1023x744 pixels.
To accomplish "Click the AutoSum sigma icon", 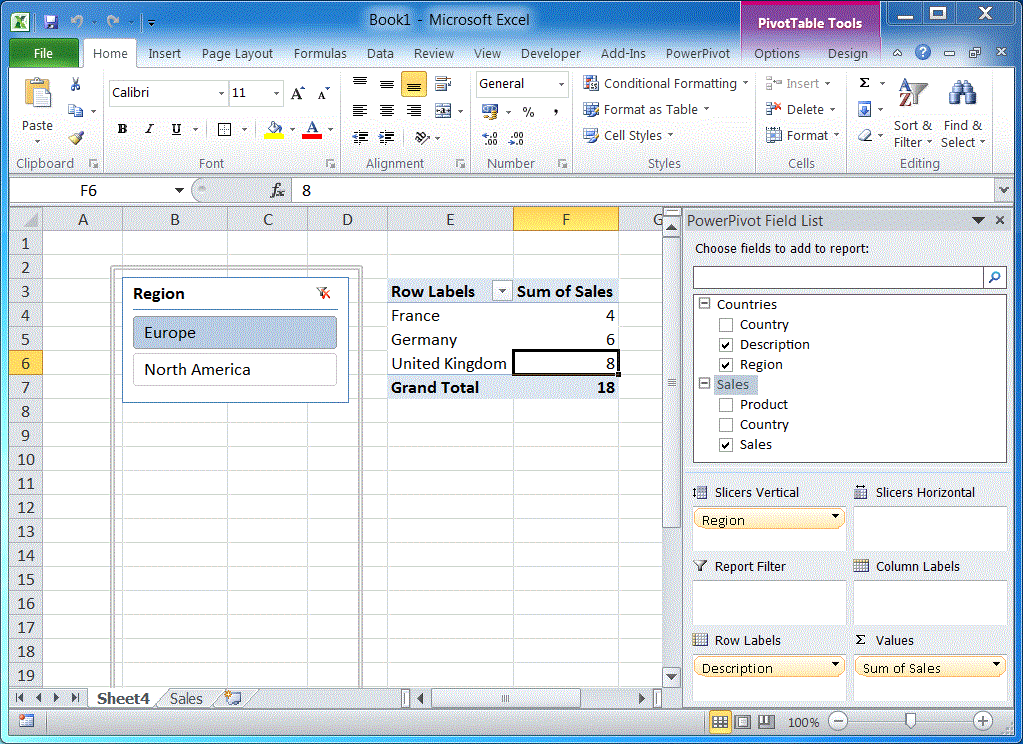I will [x=864, y=83].
